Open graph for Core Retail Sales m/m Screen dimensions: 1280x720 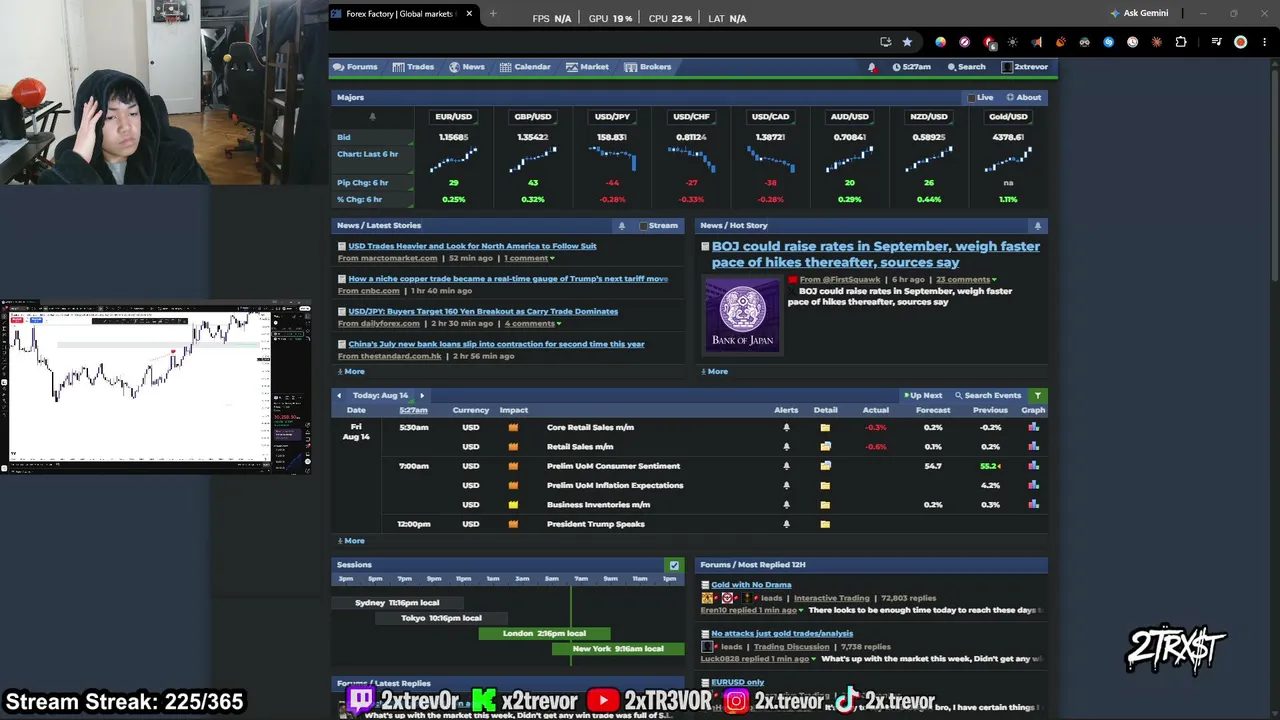coord(1033,427)
